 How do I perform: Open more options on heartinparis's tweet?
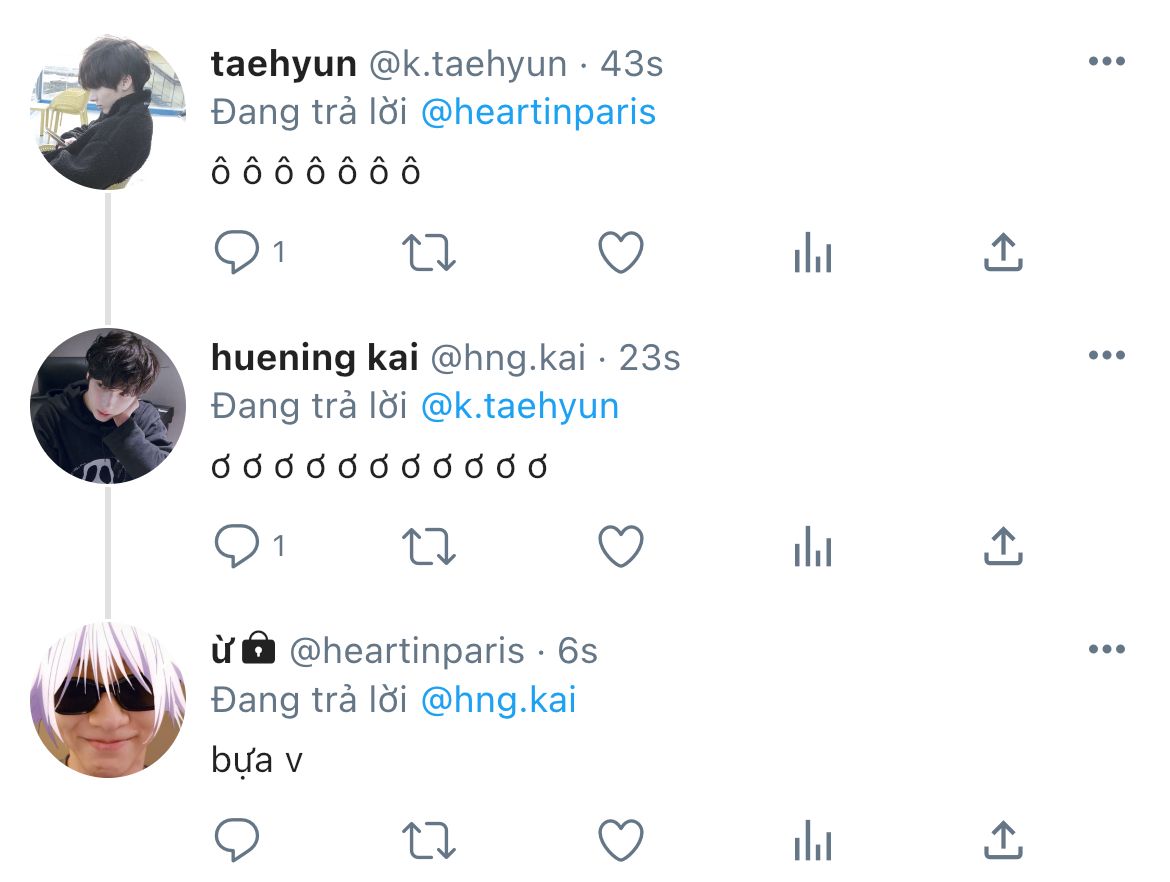click(1106, 650)
